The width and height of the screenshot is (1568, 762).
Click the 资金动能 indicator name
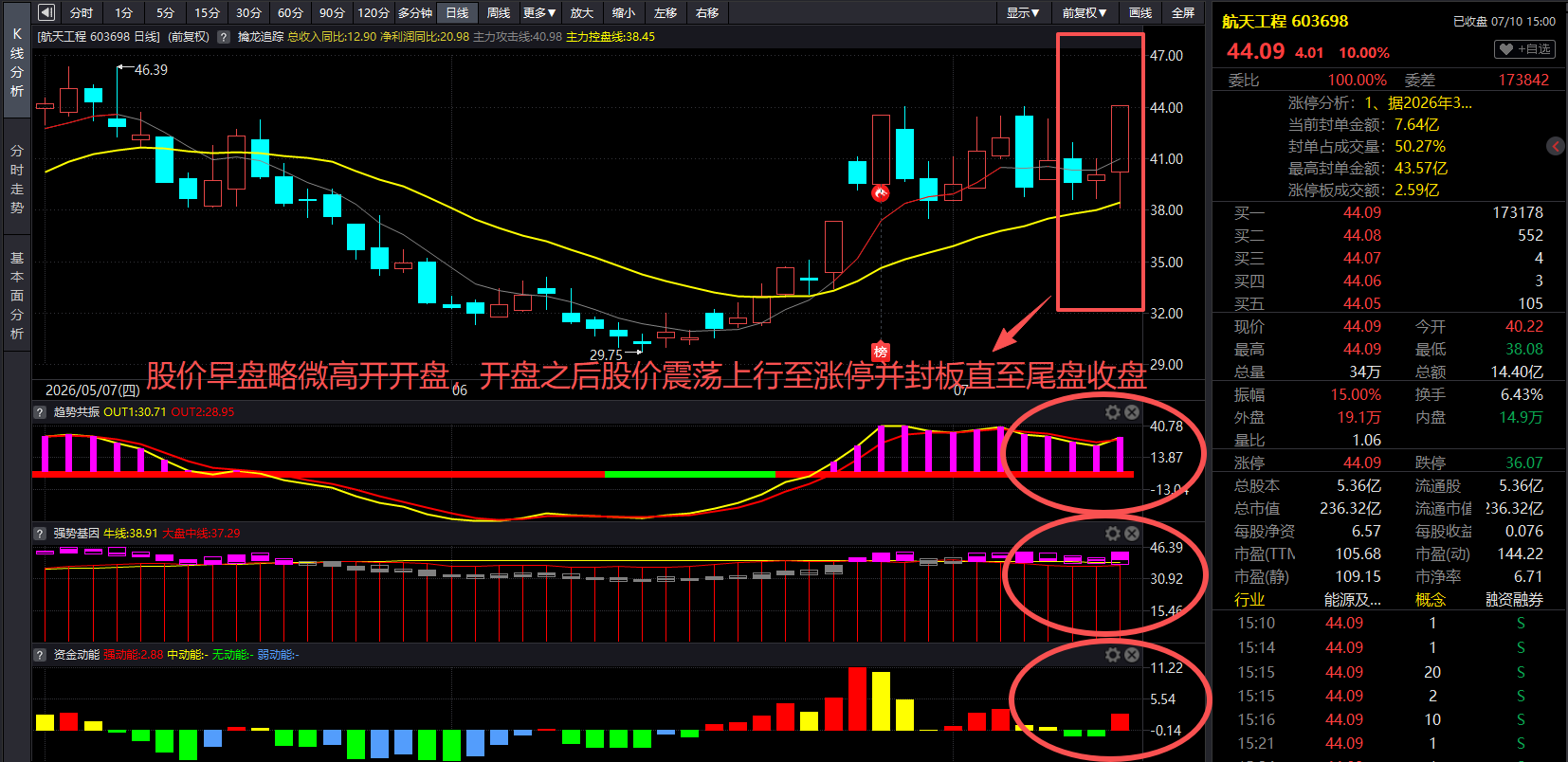[77, 655]
